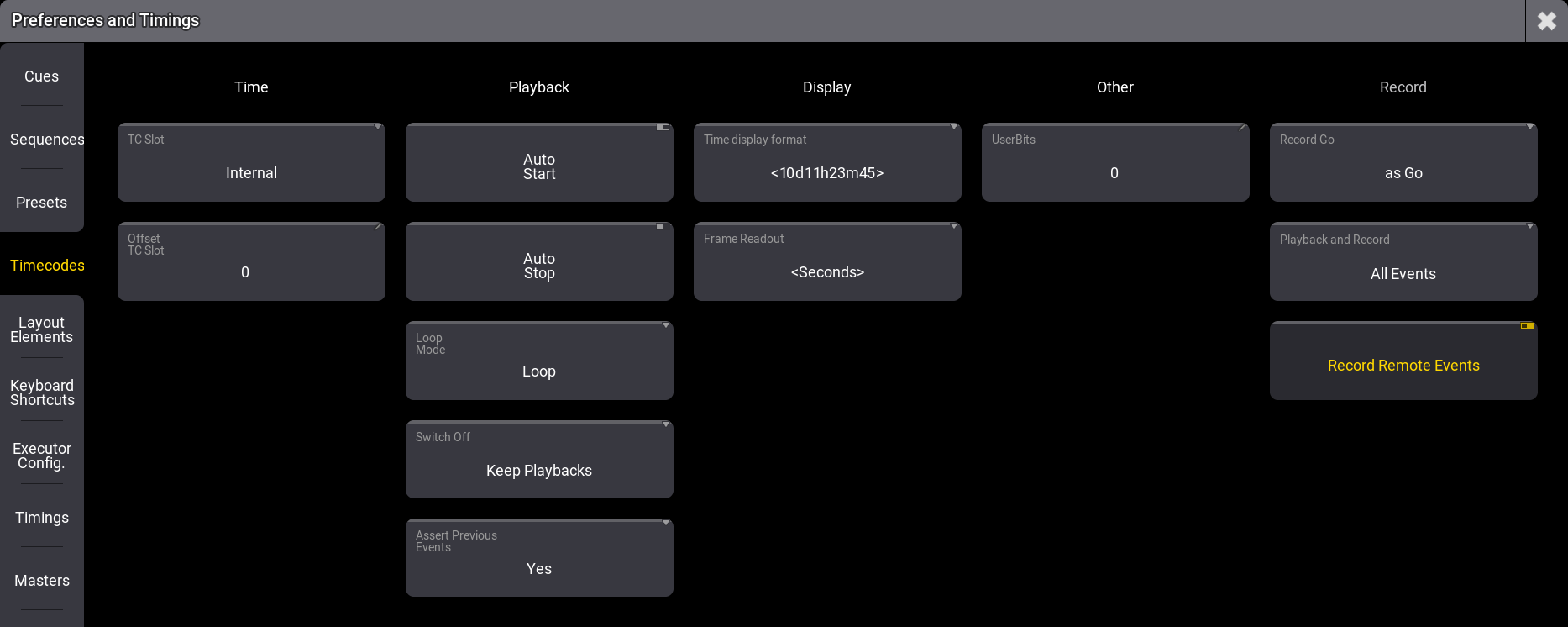Edit the Offset TC Slot value
Image resolution: width=1568 pixels, height=627 pixels.
pos(251,261)
